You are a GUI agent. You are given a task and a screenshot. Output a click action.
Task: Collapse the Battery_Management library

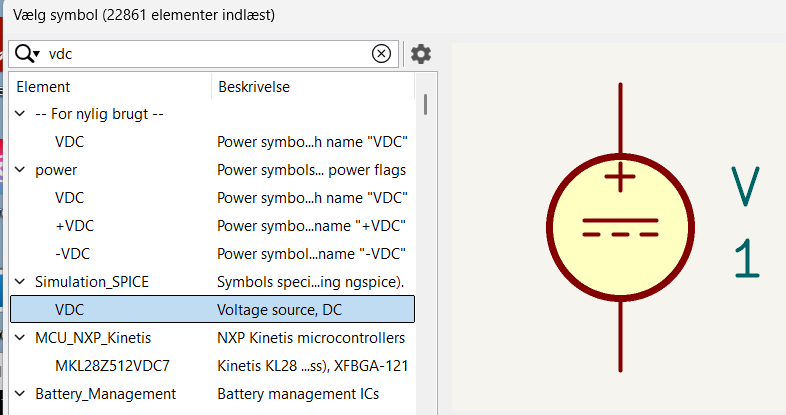coord(20,394)
